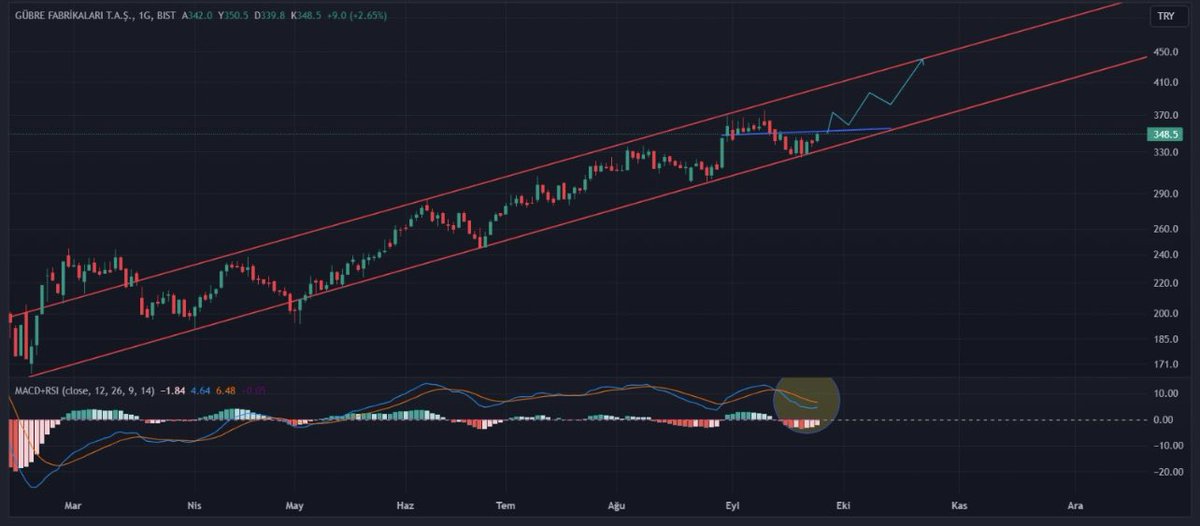Click the 370.0 price axis label
Screen dimensions: 1200x526
1168,116
